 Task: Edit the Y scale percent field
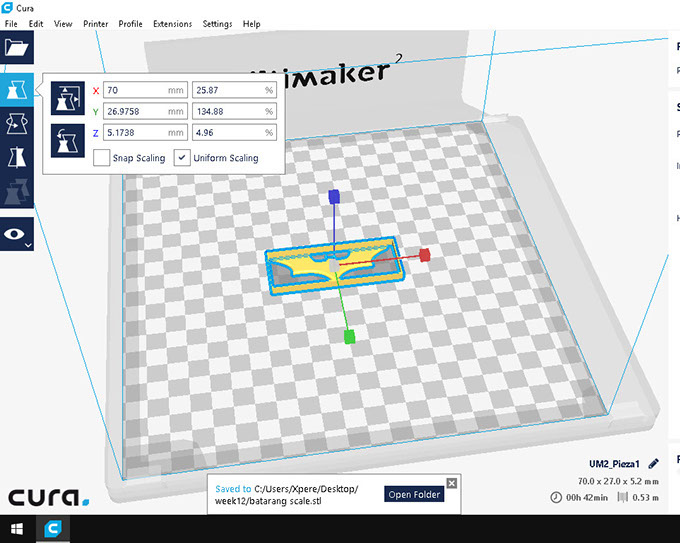click(234, 111)
